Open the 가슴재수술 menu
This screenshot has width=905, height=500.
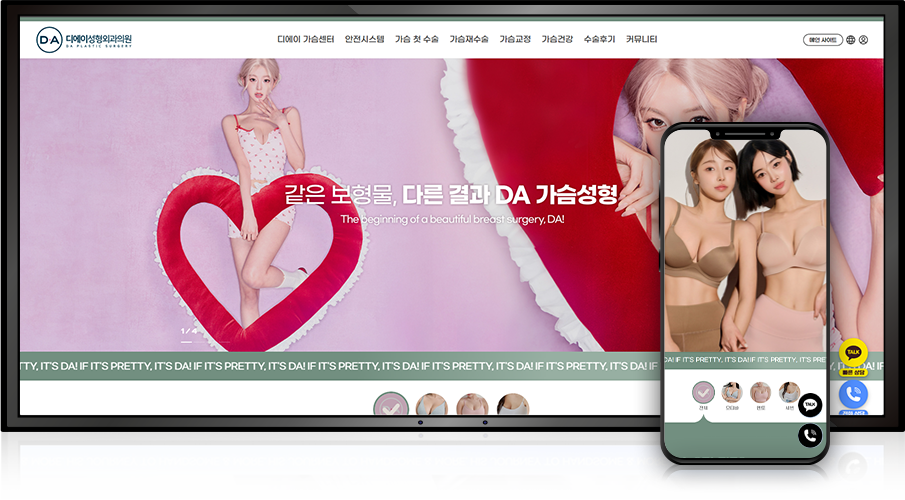click(469, 39)
